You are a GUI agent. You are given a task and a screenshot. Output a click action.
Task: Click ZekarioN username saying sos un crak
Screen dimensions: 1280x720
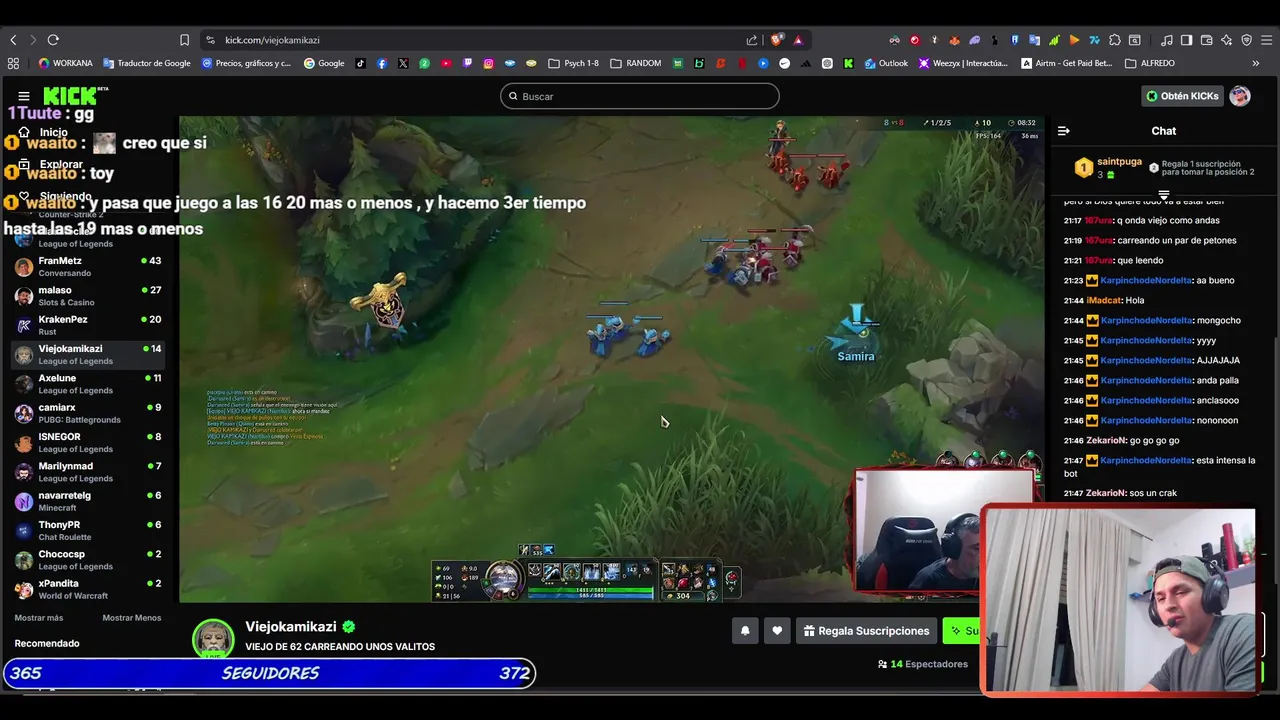(x=1106, y=493)
